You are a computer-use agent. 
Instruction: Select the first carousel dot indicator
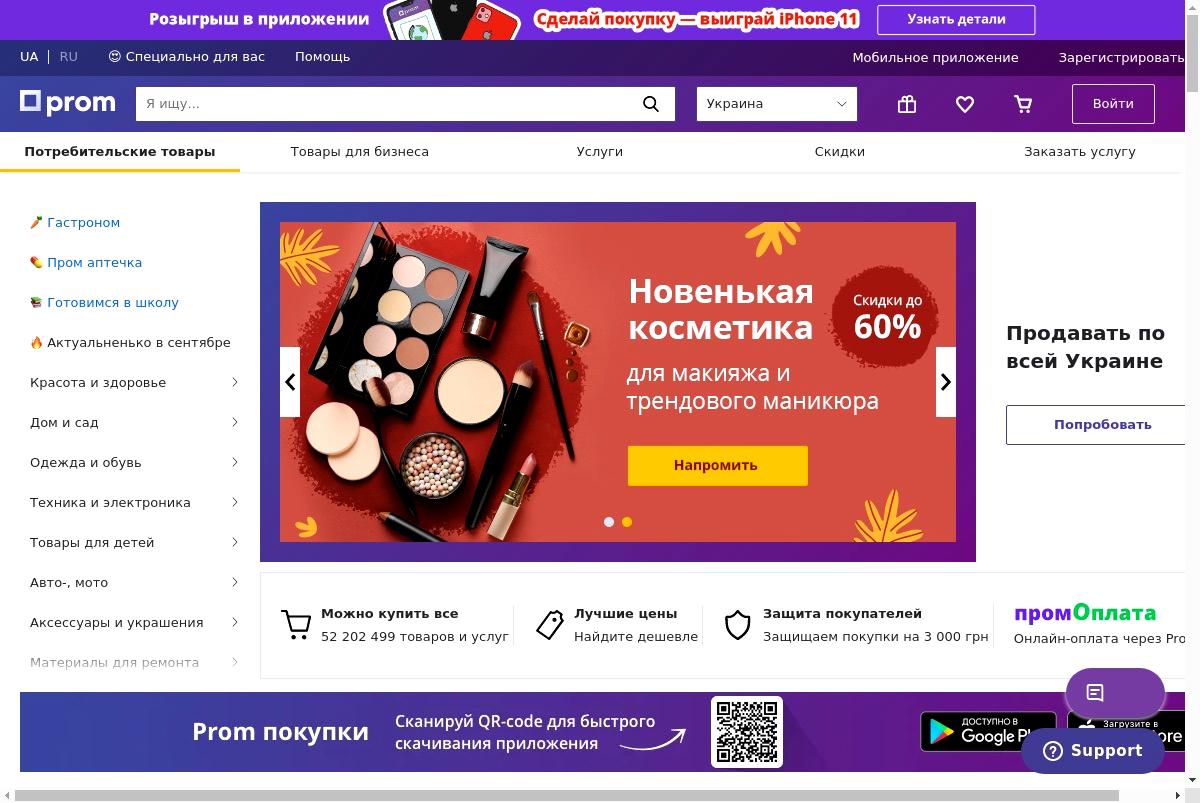pyautogui.click(x=609, y=522)
